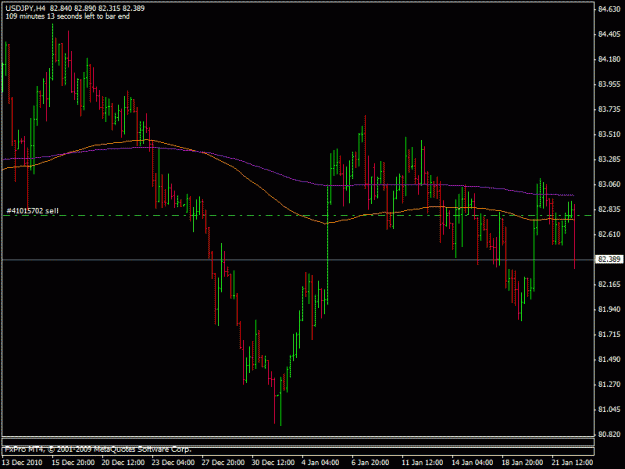This screenshot has width=625, height=469.
Task: Select the 27 Dec 20:00 time label
Action: tap(223, 462)
